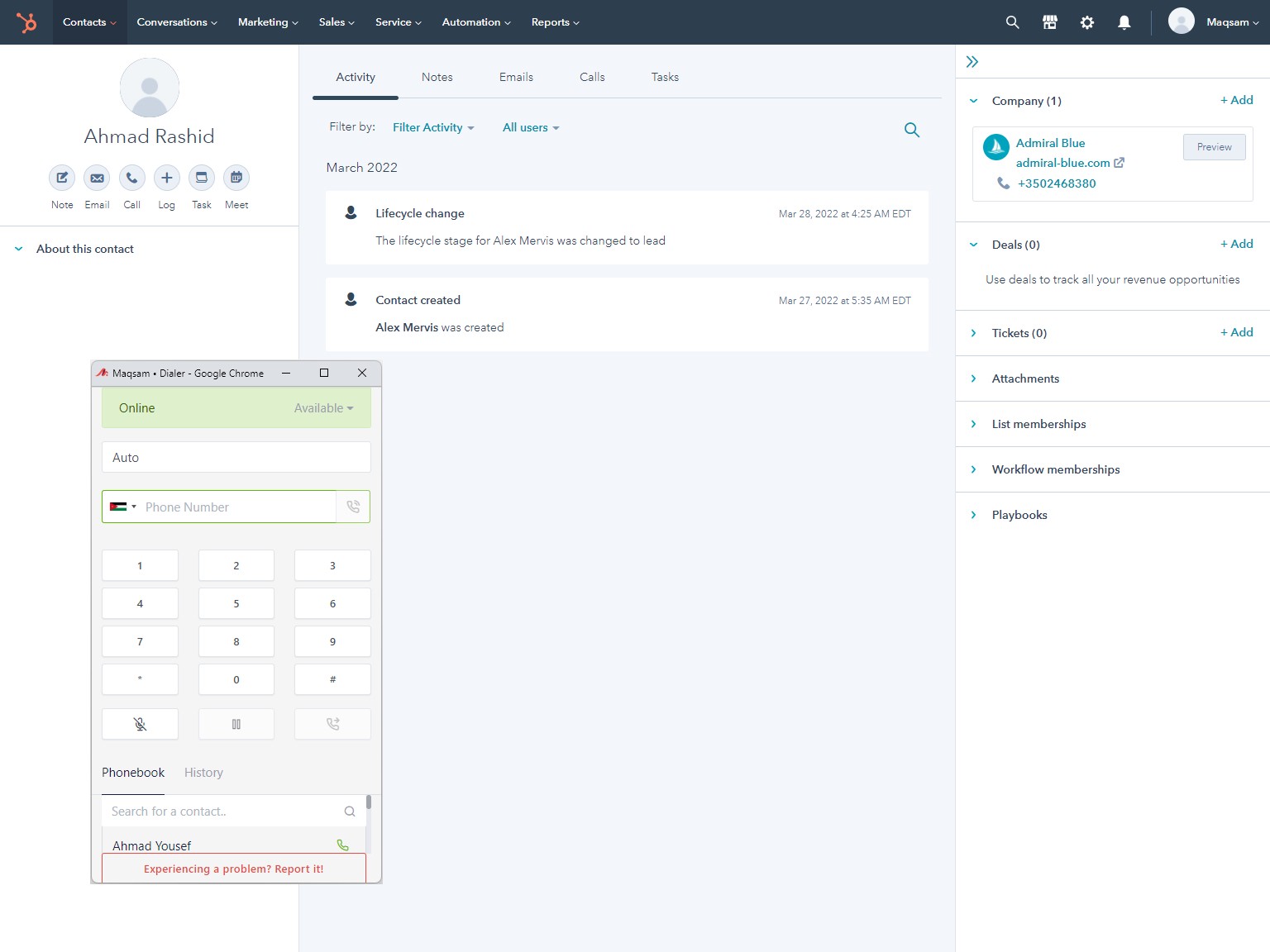Click the hold pause button in dialer

click(x=236, y=724)
